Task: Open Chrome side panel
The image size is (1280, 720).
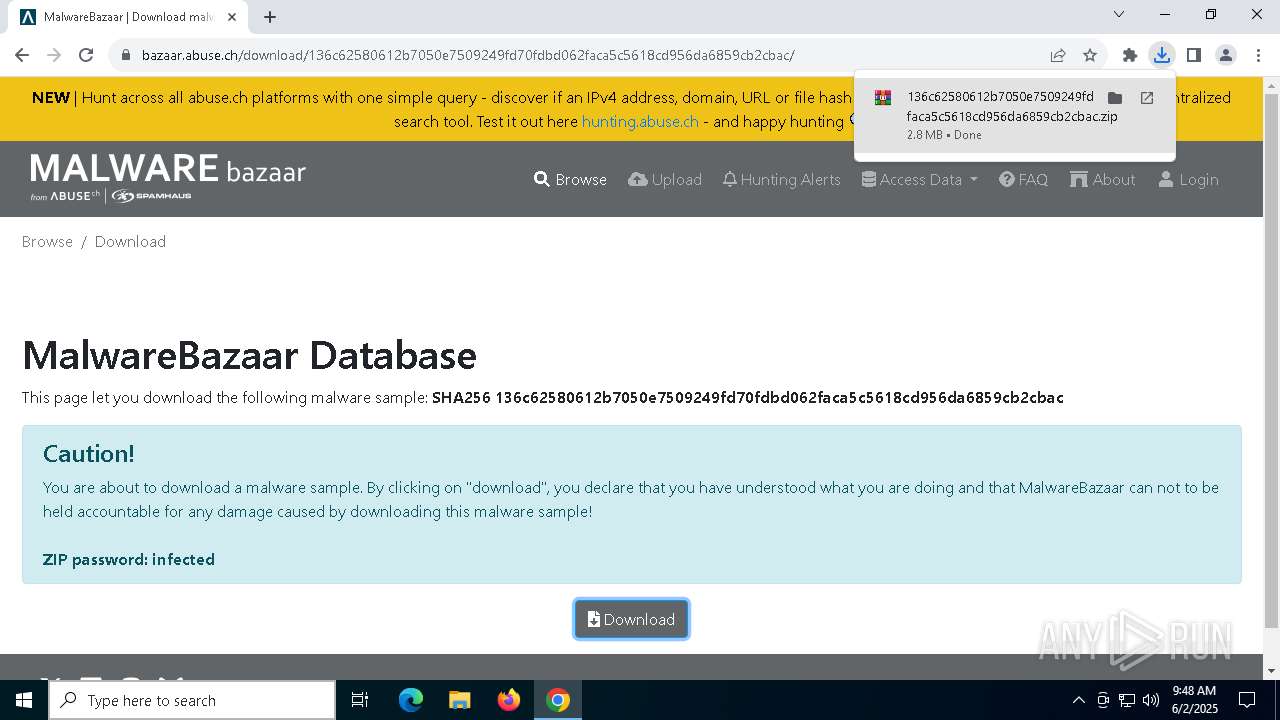Action: (x=1193, y=55)
